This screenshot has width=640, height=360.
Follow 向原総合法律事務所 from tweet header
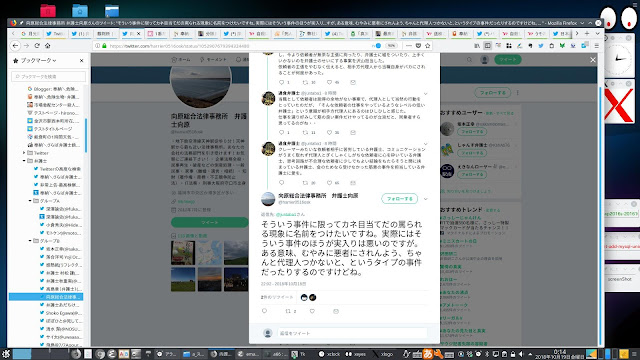(x=400, y=199)
